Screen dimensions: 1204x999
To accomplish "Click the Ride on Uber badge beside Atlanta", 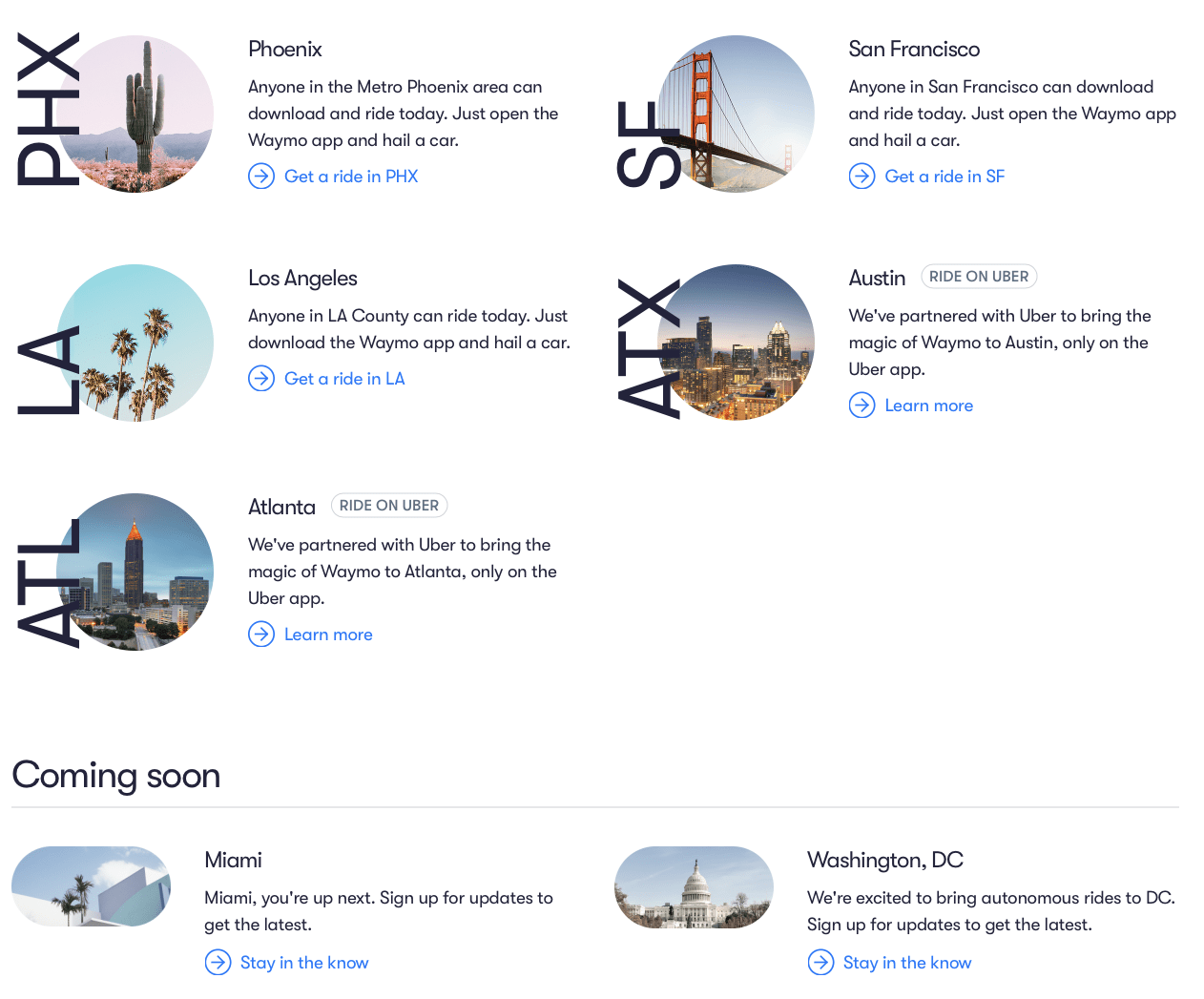I will [x=389, y=506].
